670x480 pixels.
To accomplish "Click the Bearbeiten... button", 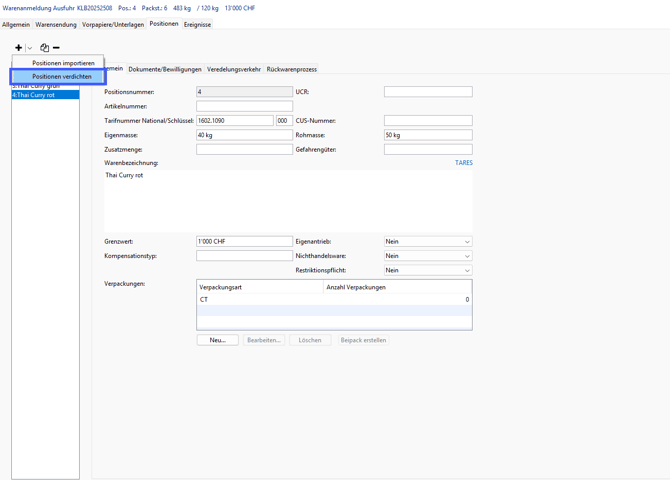I will coord(264,340).
